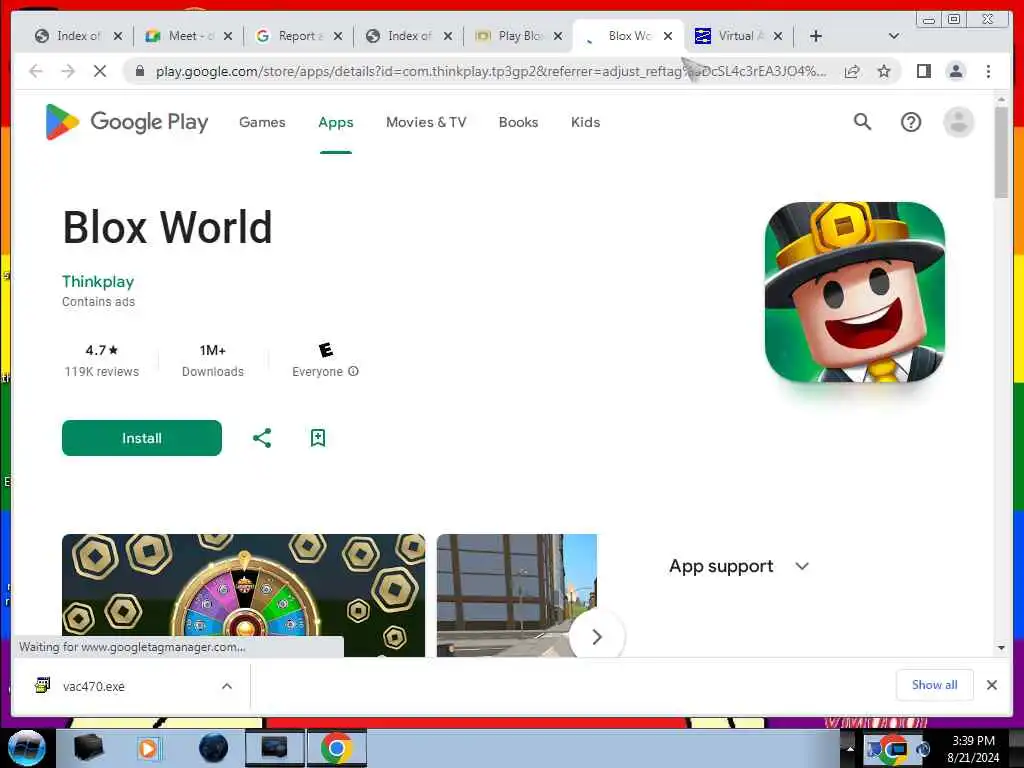
Task: Open the Google Play account avatar
Action: coord(958,122)
